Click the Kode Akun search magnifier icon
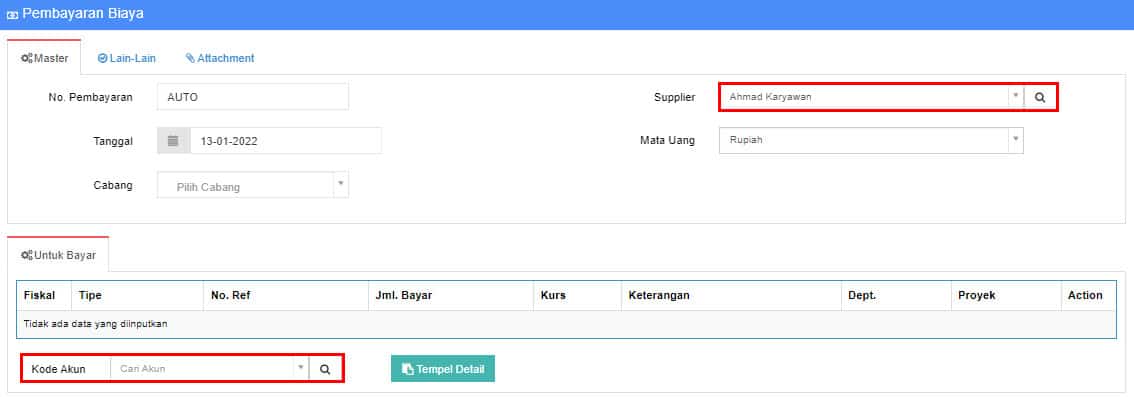Image resolution: width=1134 pixels, height=397 pixels. point(325,369)
